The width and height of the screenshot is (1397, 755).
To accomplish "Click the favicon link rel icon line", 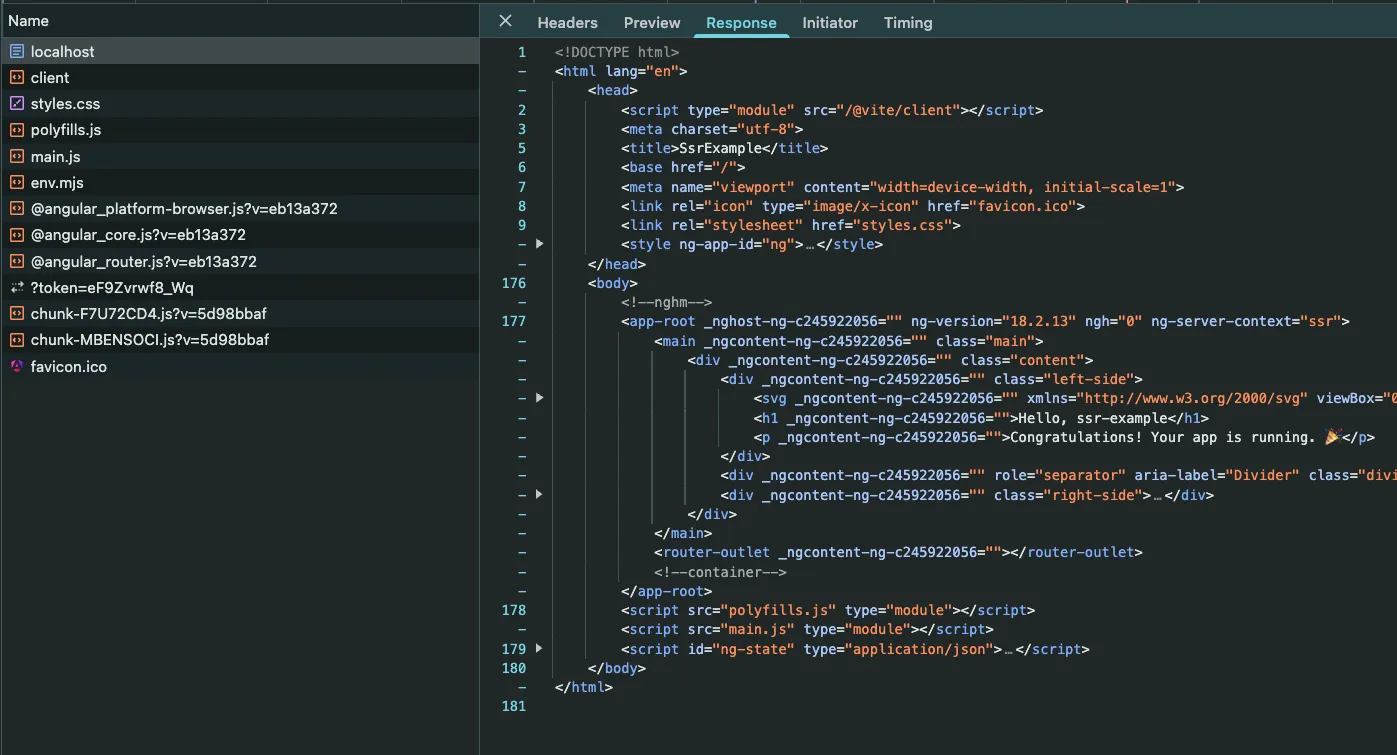I will [x=853, y=206].
